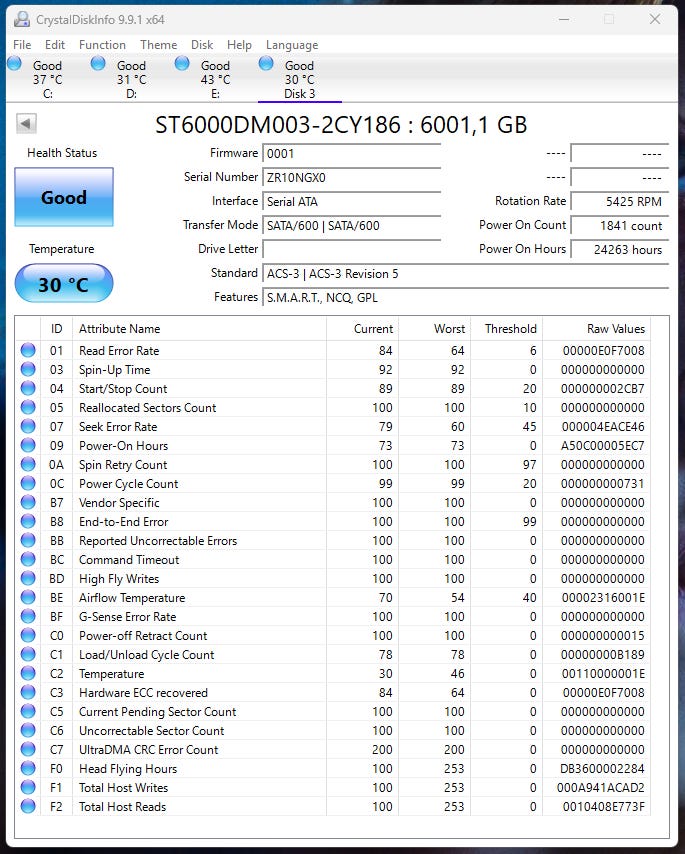Select the Vendor Specific attribute row
Image resolution: width=685 pixels, height=854 pixels.
(x=333, y=503)
